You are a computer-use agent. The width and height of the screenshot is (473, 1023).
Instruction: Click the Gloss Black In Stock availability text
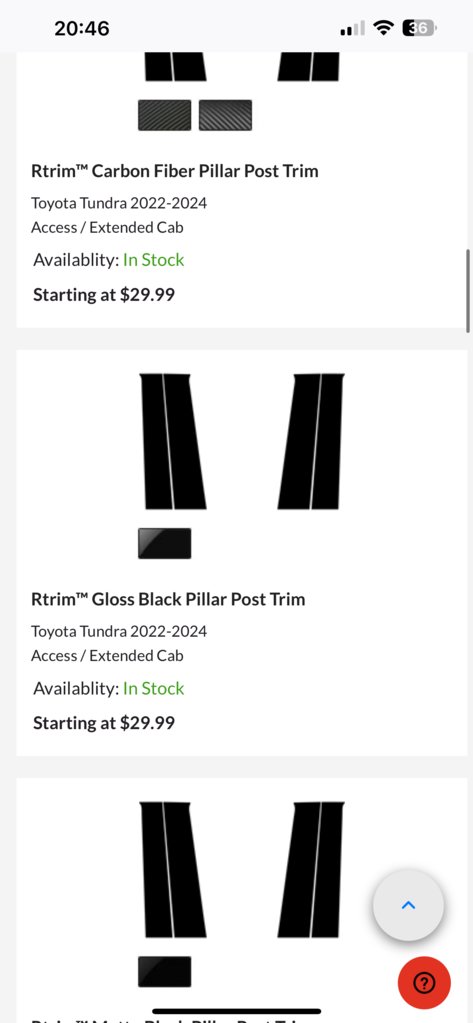[153, 688]
